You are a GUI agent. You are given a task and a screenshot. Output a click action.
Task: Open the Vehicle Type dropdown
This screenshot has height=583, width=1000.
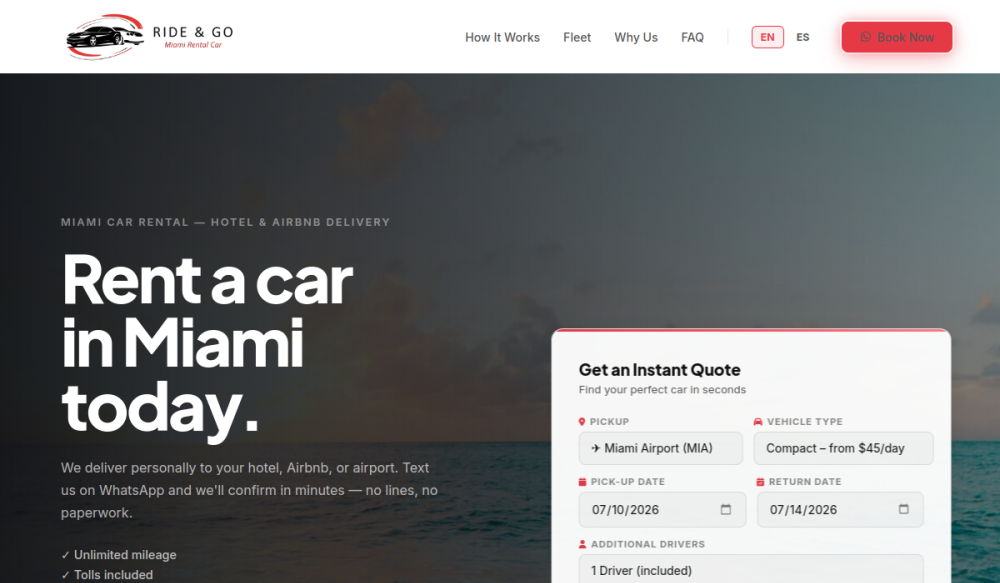[x=843, y=448]
